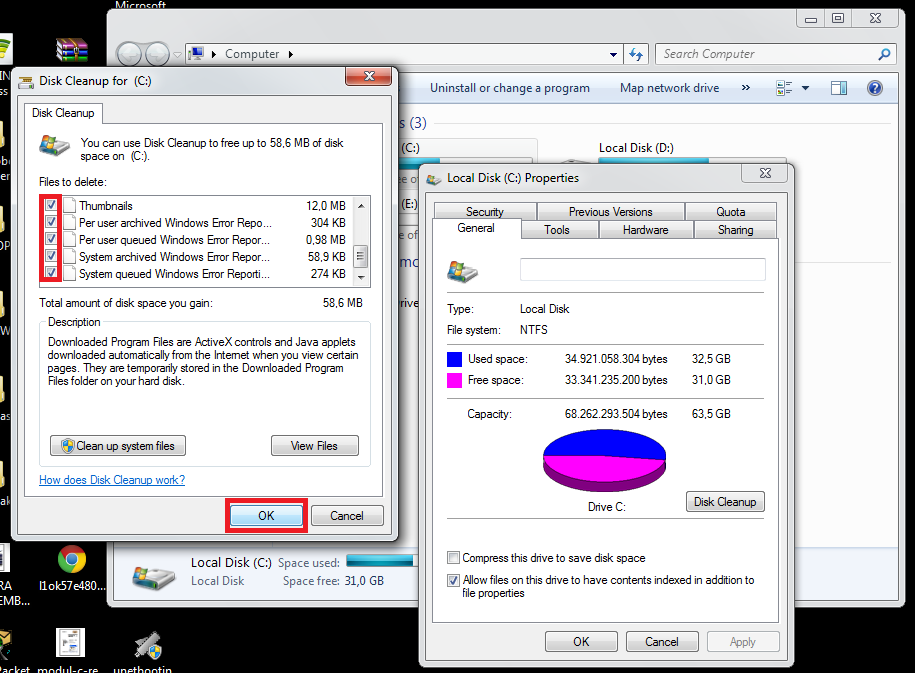Open the Google Chrome desktop shortcut
Image resolution: width=918 pixels, height=674 pixels.
pyautogui.click(x=72, y=560)
